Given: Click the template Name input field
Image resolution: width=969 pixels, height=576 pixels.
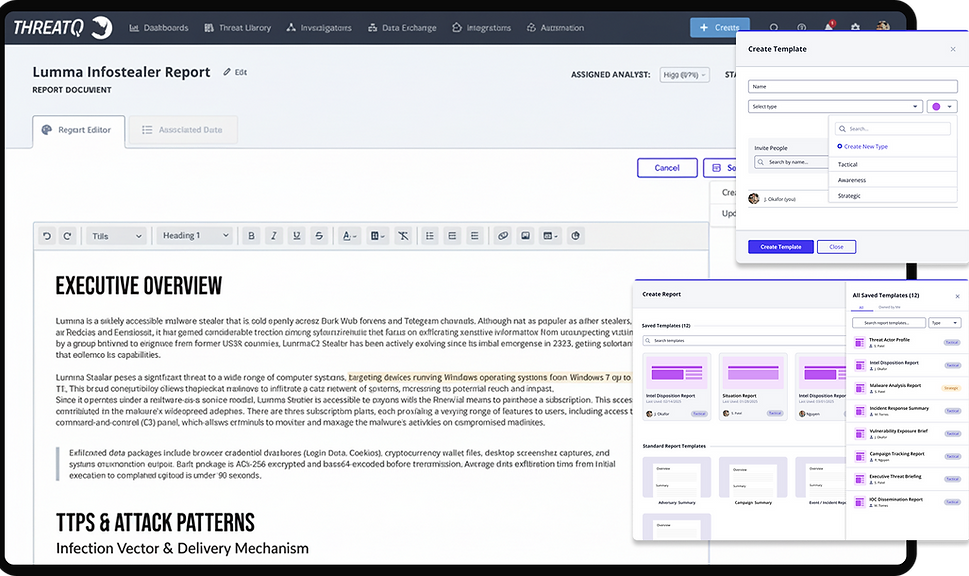Looking at the screenshot, I should (852, 87).
